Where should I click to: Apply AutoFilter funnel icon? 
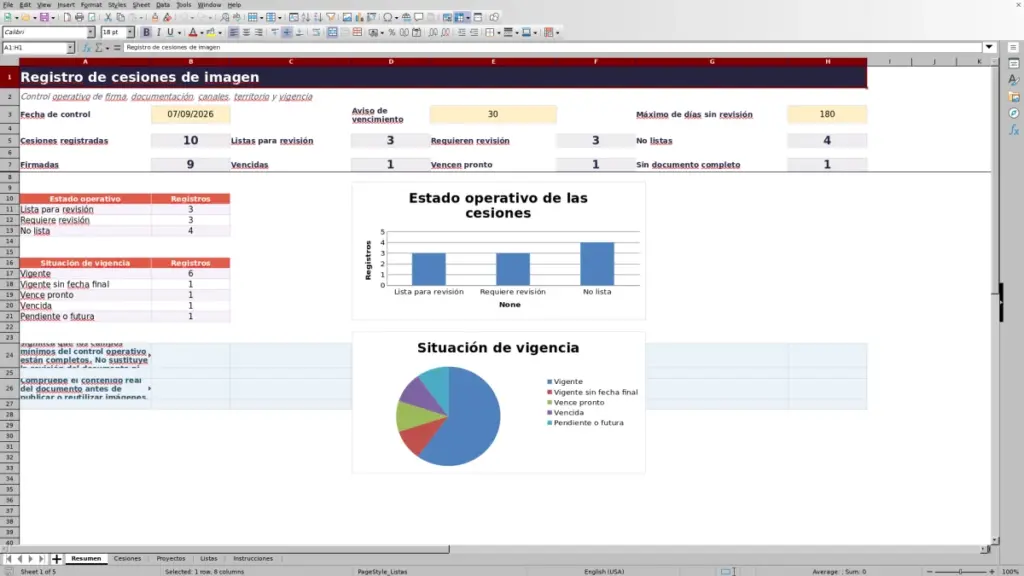pos(330,18)
